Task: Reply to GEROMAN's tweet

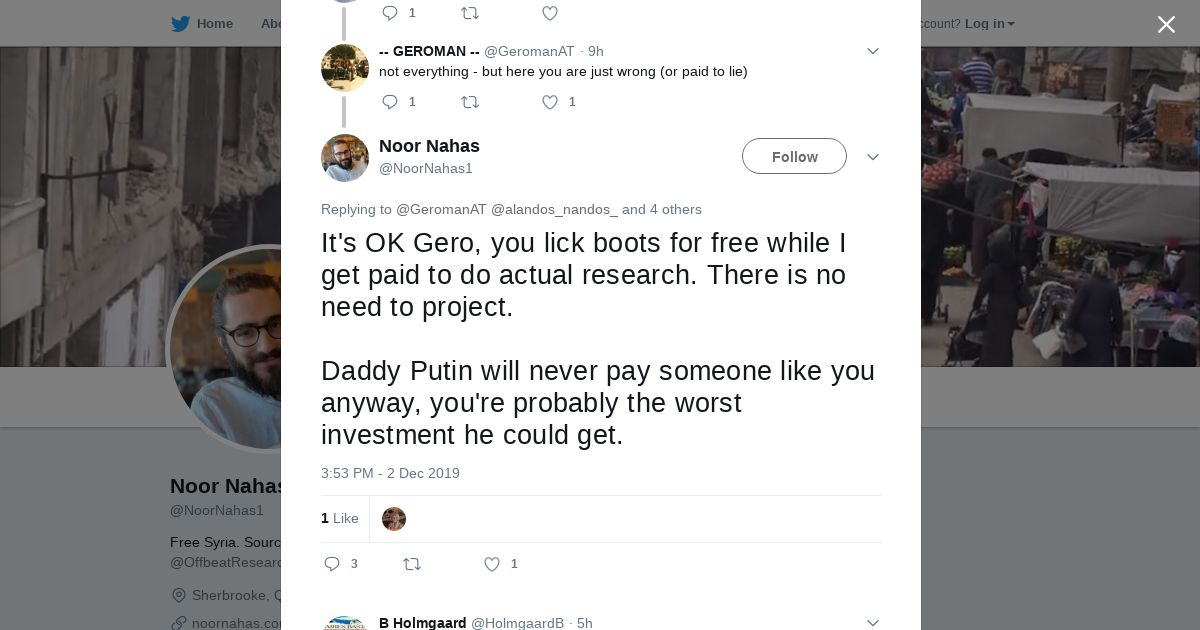Action: tap(390, 102)
